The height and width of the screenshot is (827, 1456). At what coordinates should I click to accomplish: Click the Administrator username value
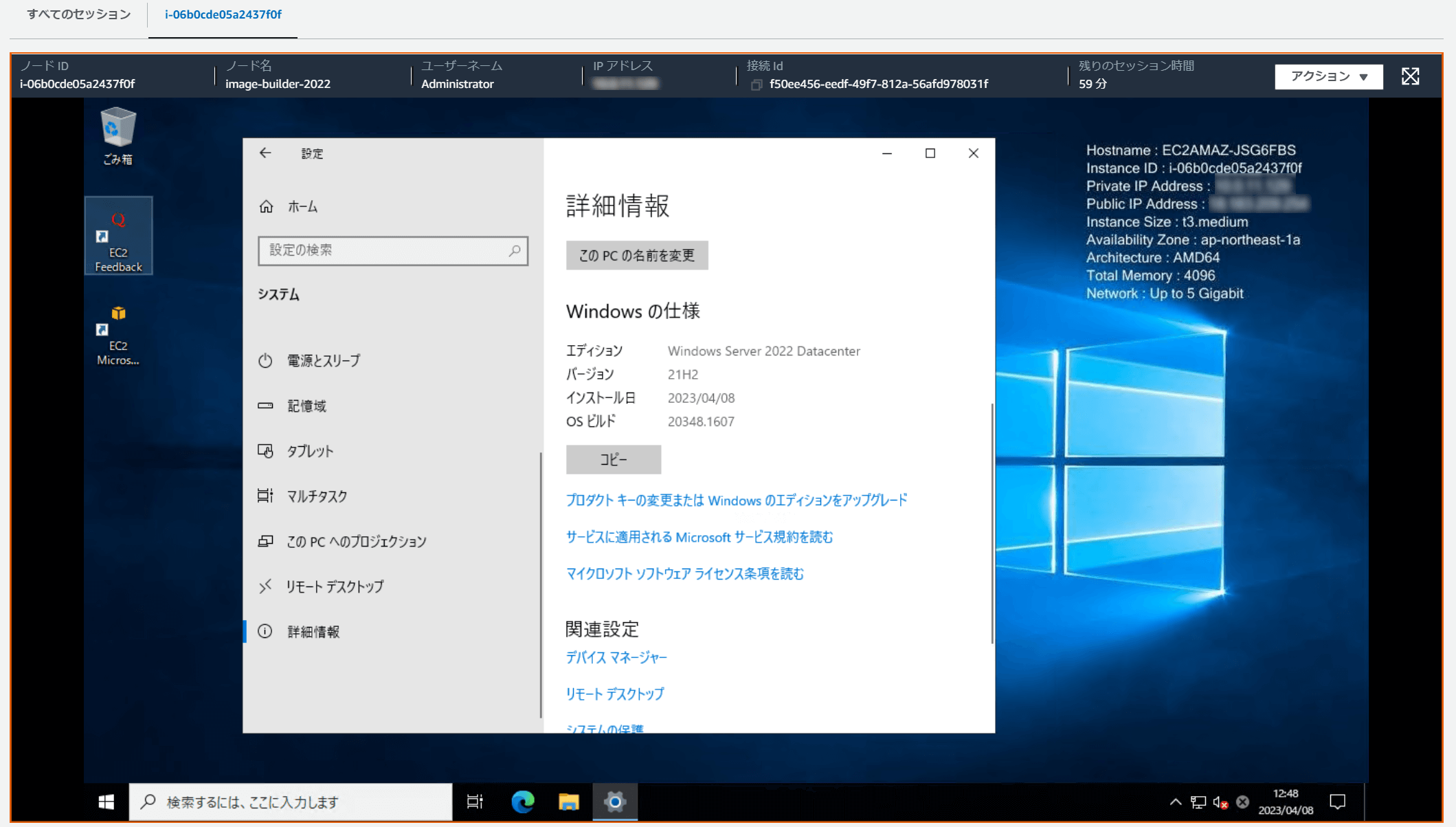point(458,84)
